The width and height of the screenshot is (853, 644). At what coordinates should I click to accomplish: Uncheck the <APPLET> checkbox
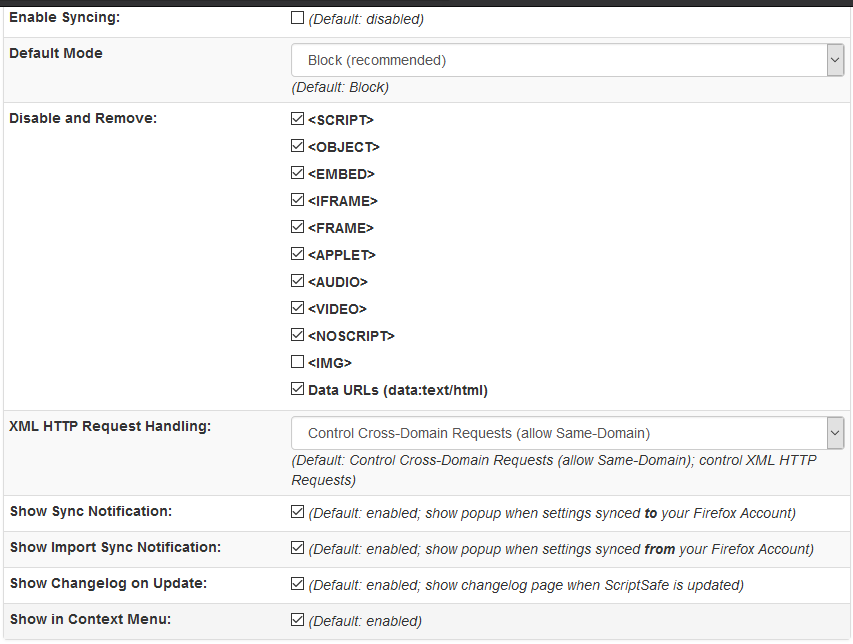click(297, 254)
